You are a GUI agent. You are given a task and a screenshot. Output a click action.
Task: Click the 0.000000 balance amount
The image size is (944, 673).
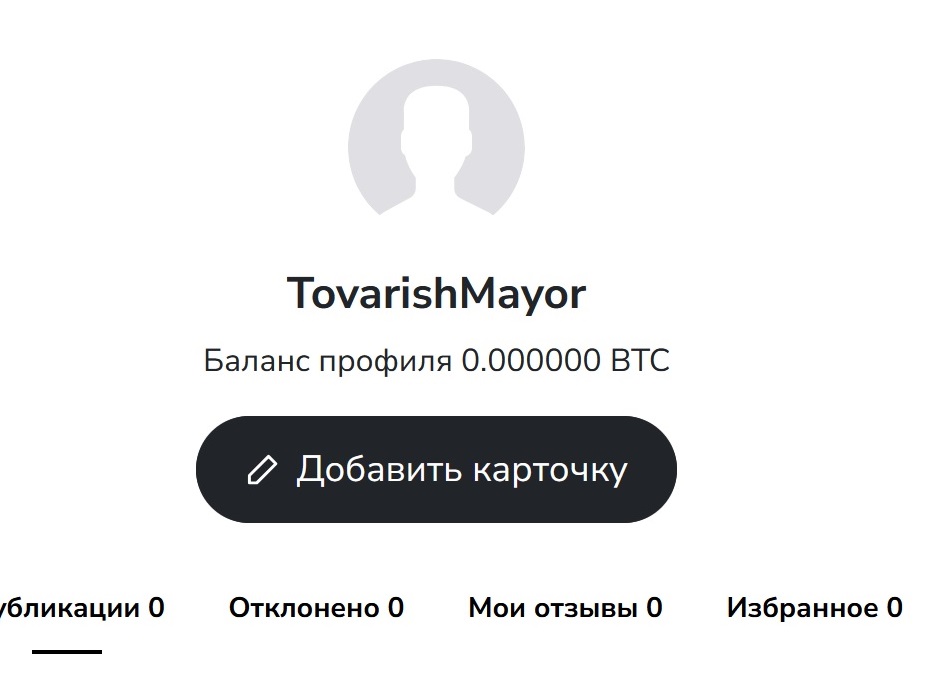click(530, 360)
